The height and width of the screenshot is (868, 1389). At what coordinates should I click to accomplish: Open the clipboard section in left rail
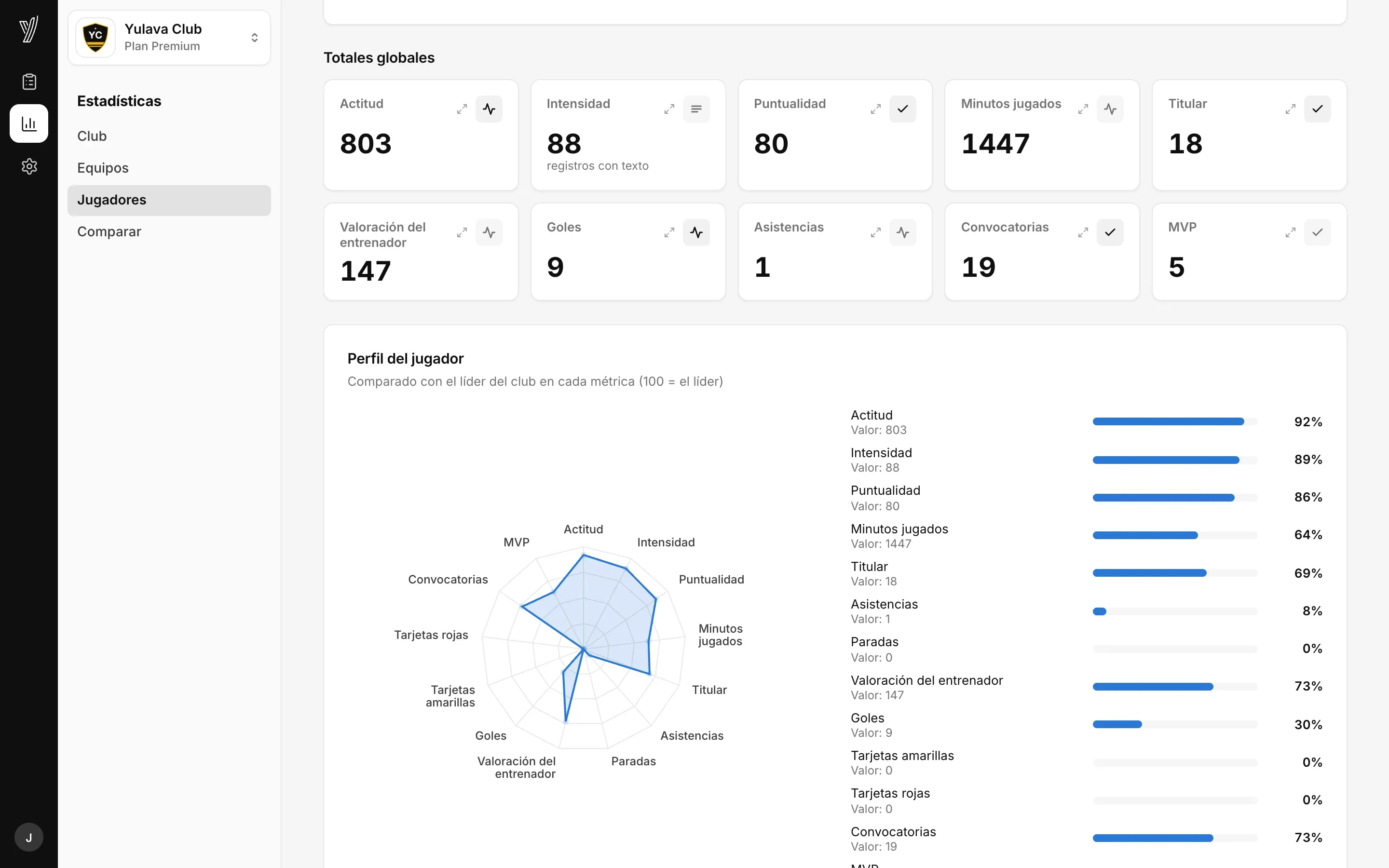tap(29, 81)
